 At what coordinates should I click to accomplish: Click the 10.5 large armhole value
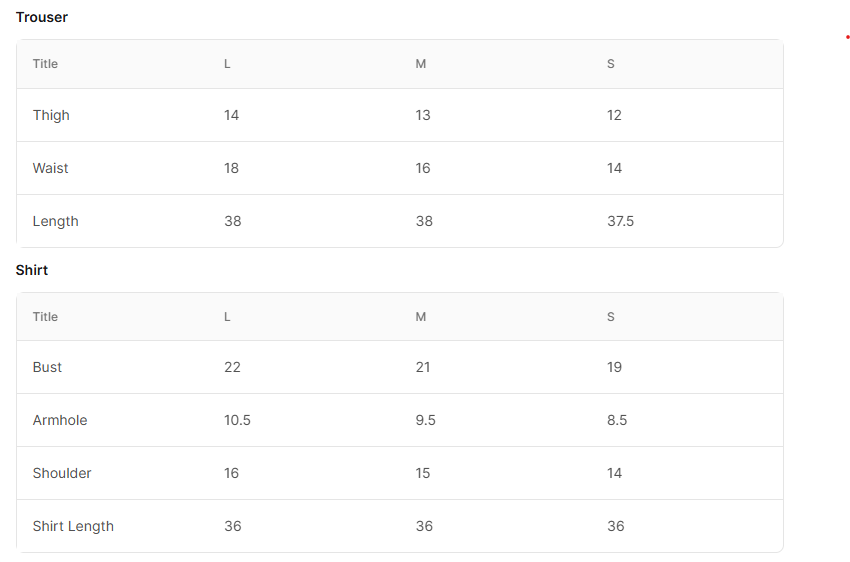click(x=237, y=420)
